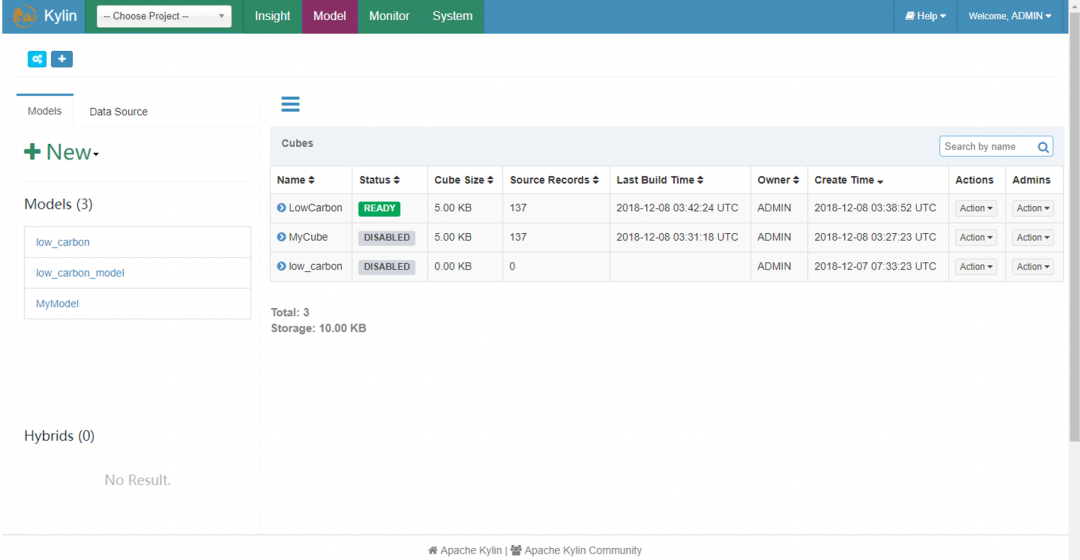
Task: Open Admins Action dropdown for MyCube
Action: coord(1033,238)
